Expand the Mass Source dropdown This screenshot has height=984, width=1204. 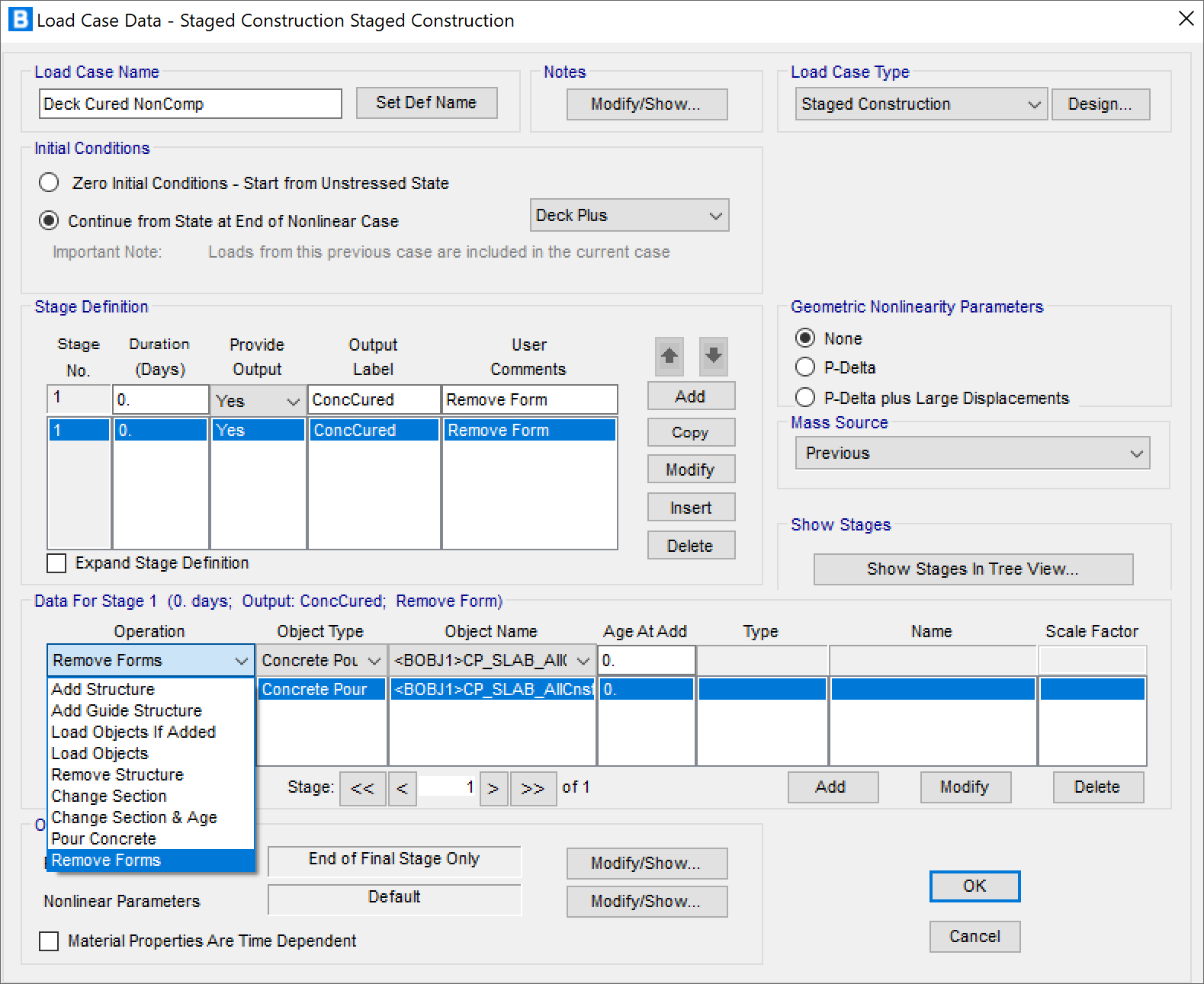pyautogui.click(x=972, y=454)
